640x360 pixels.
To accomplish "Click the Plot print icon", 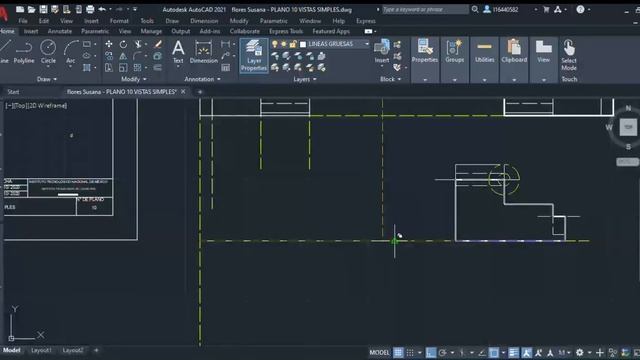I will click(90, 9).
